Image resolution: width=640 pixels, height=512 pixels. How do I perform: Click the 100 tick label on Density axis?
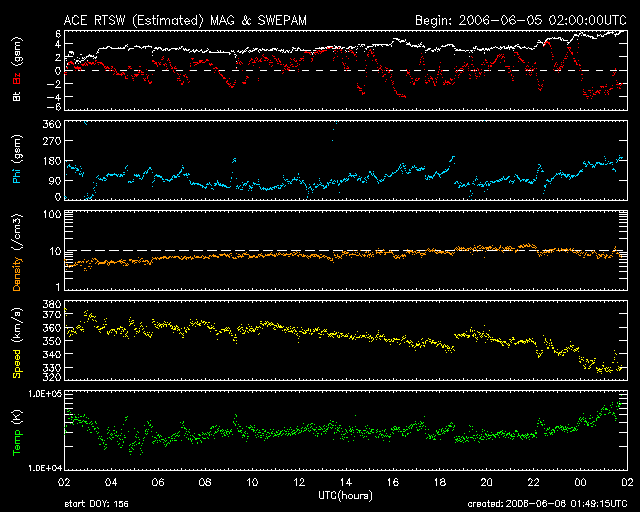53,214
